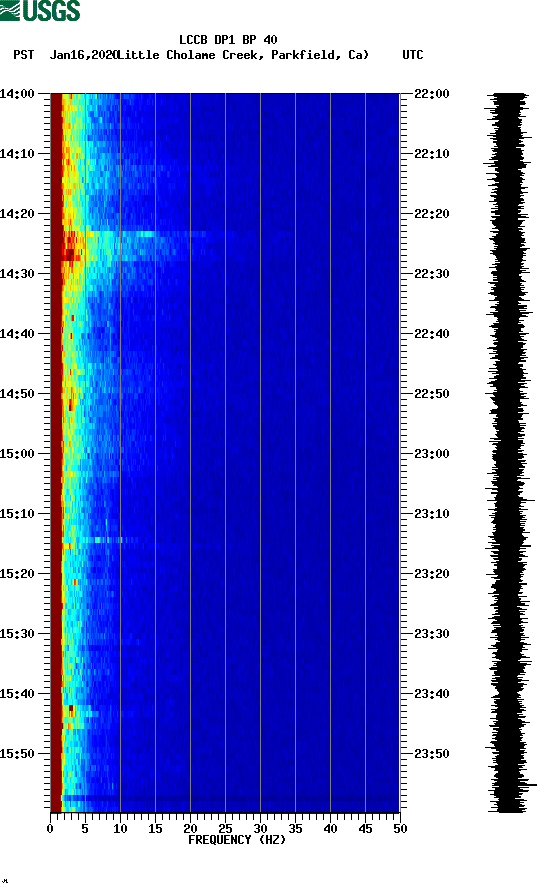Click the 23:40 UTC axis label
Viewport: 552px width, 892px height.
432,694
